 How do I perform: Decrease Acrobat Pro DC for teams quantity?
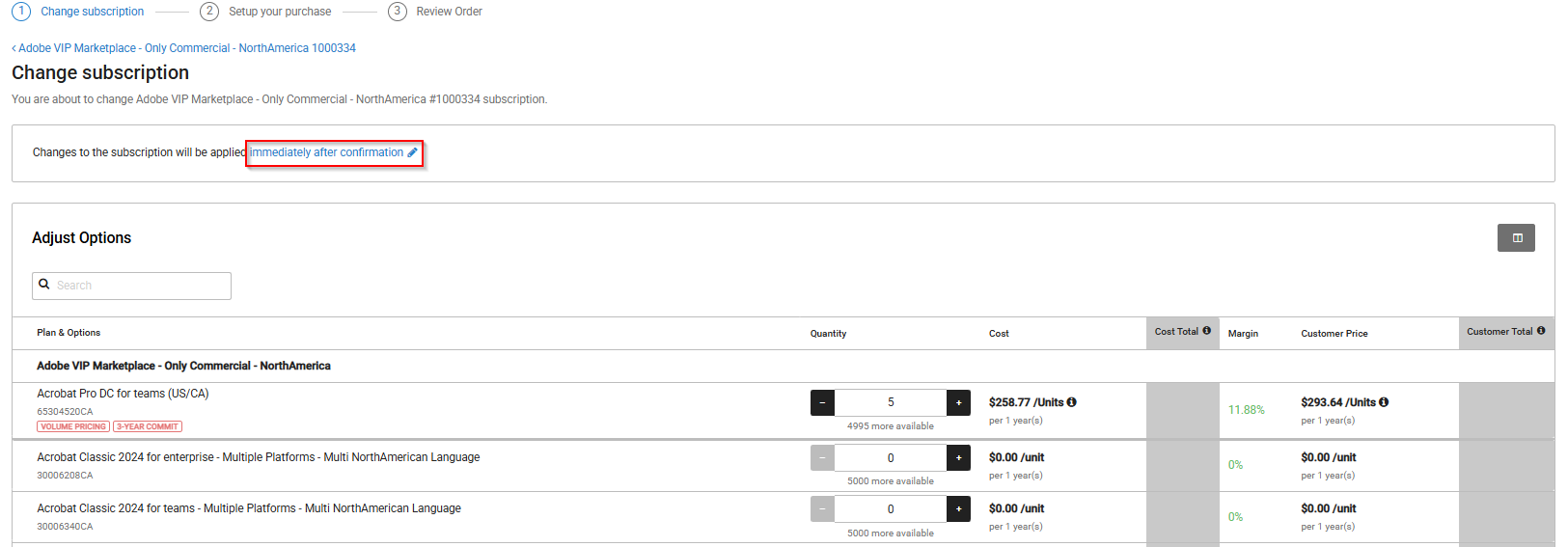(x=822, y=402)
